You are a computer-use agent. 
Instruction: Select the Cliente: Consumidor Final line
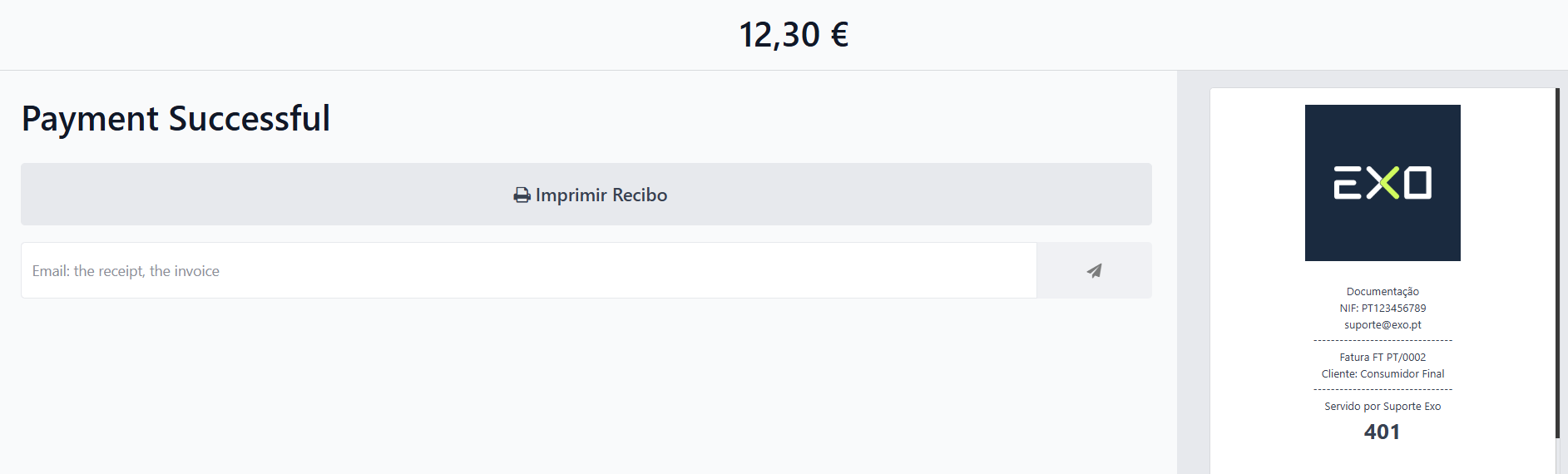[x=1383, y=374]
